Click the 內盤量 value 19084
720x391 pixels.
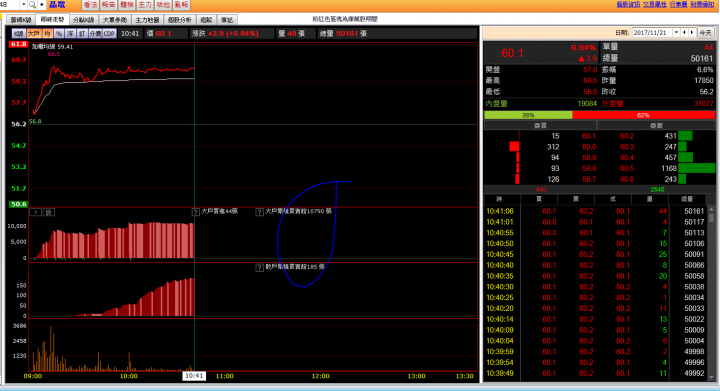[587, 104]
